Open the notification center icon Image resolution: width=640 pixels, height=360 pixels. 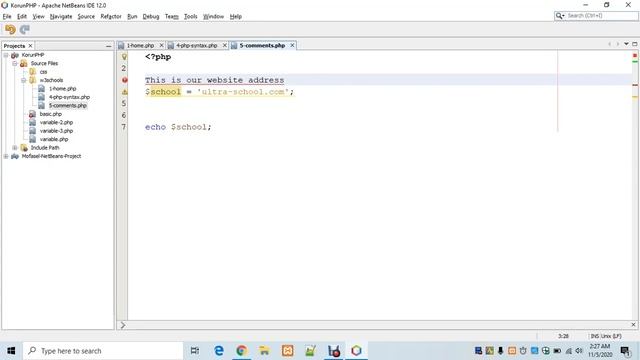(x=625, y=351)
